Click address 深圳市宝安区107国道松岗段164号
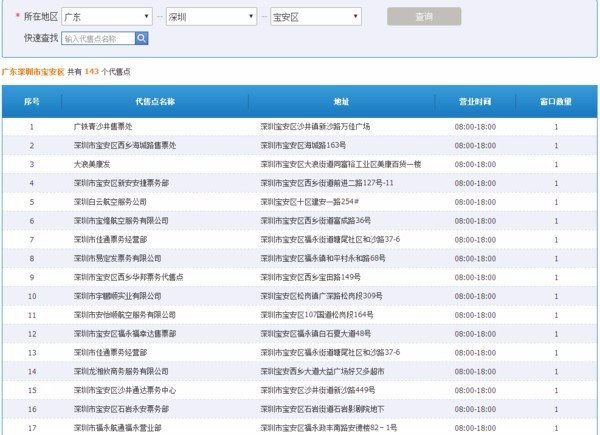This screenshot has width=600, height=435. [x=317, y=315]
